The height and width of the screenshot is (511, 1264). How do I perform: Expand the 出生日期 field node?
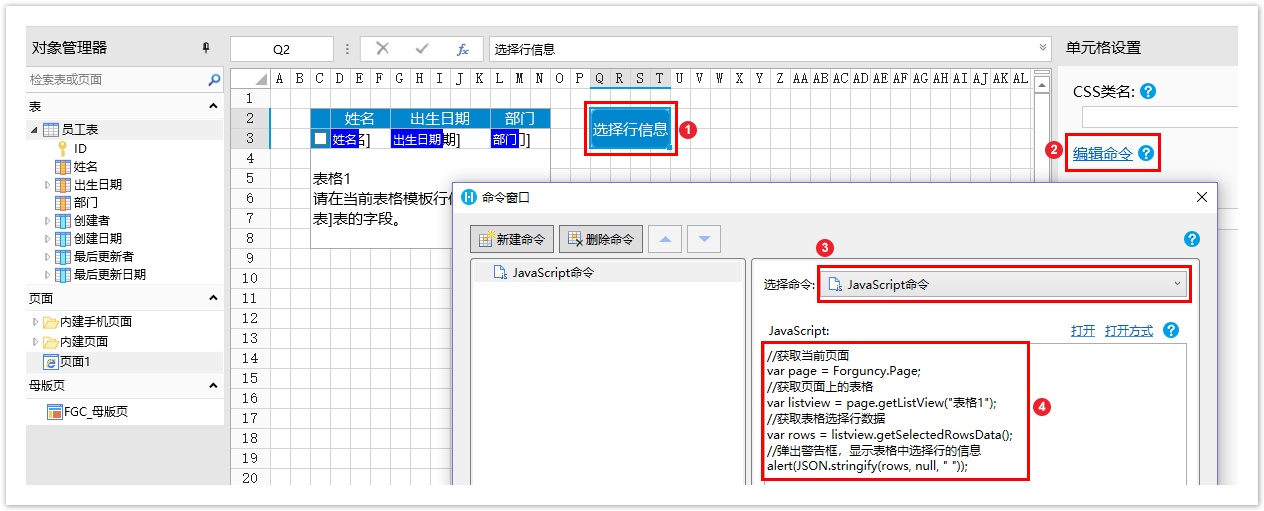pos(47,185)
